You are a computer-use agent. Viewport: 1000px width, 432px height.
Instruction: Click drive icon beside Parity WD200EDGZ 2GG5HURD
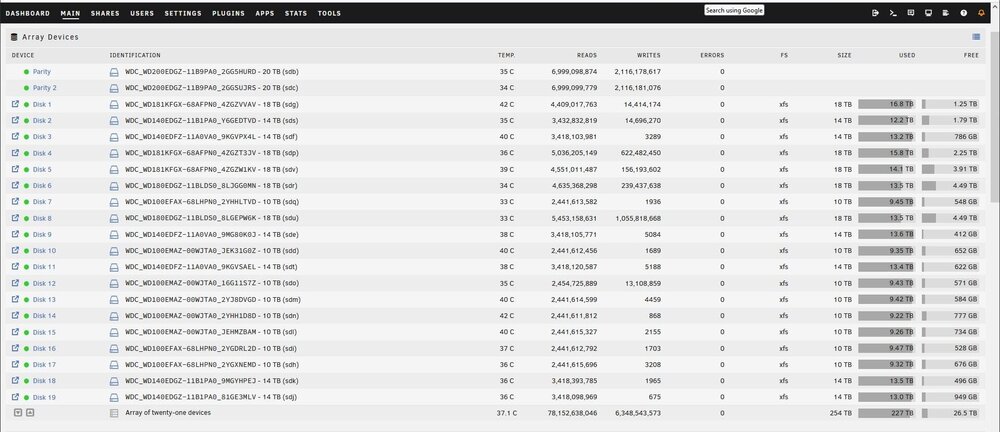tap(114, 71)
